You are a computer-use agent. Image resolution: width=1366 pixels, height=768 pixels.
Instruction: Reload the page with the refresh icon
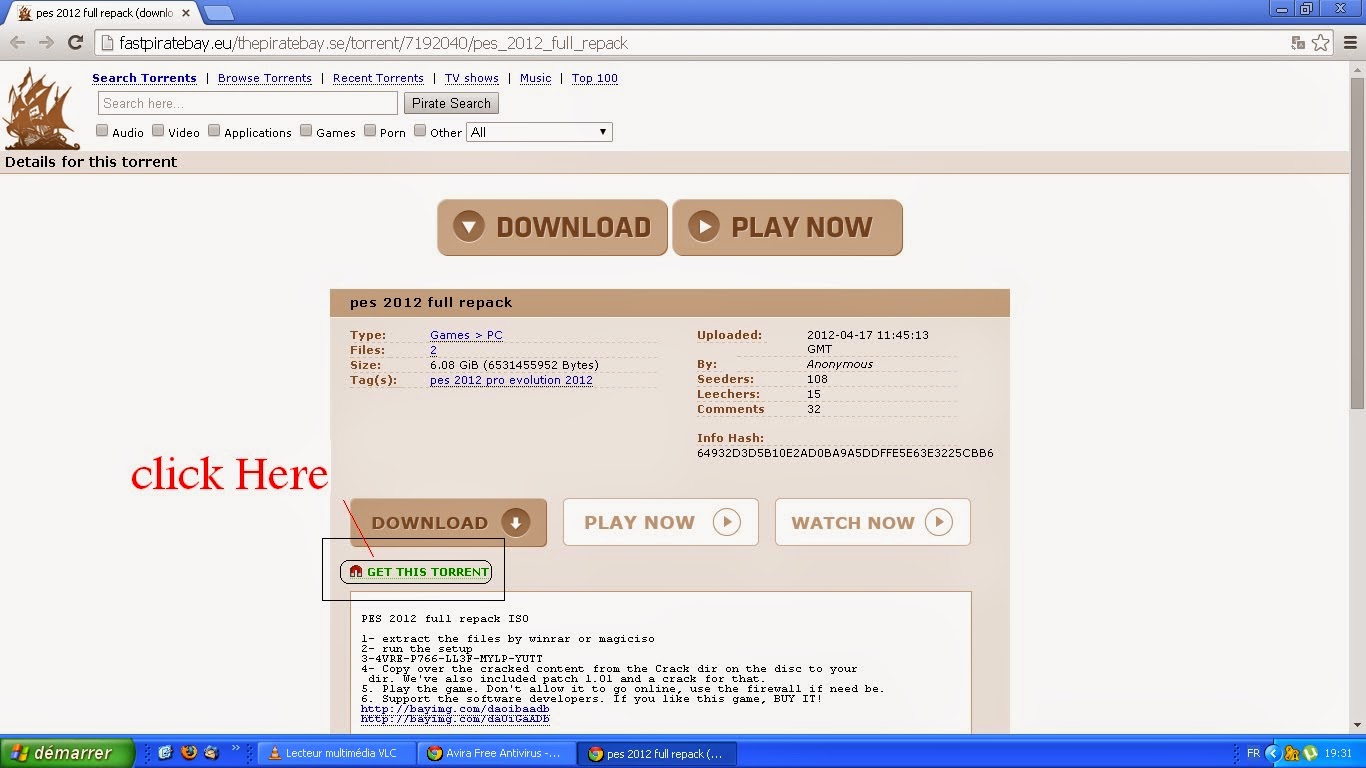[x=75, y=43]
